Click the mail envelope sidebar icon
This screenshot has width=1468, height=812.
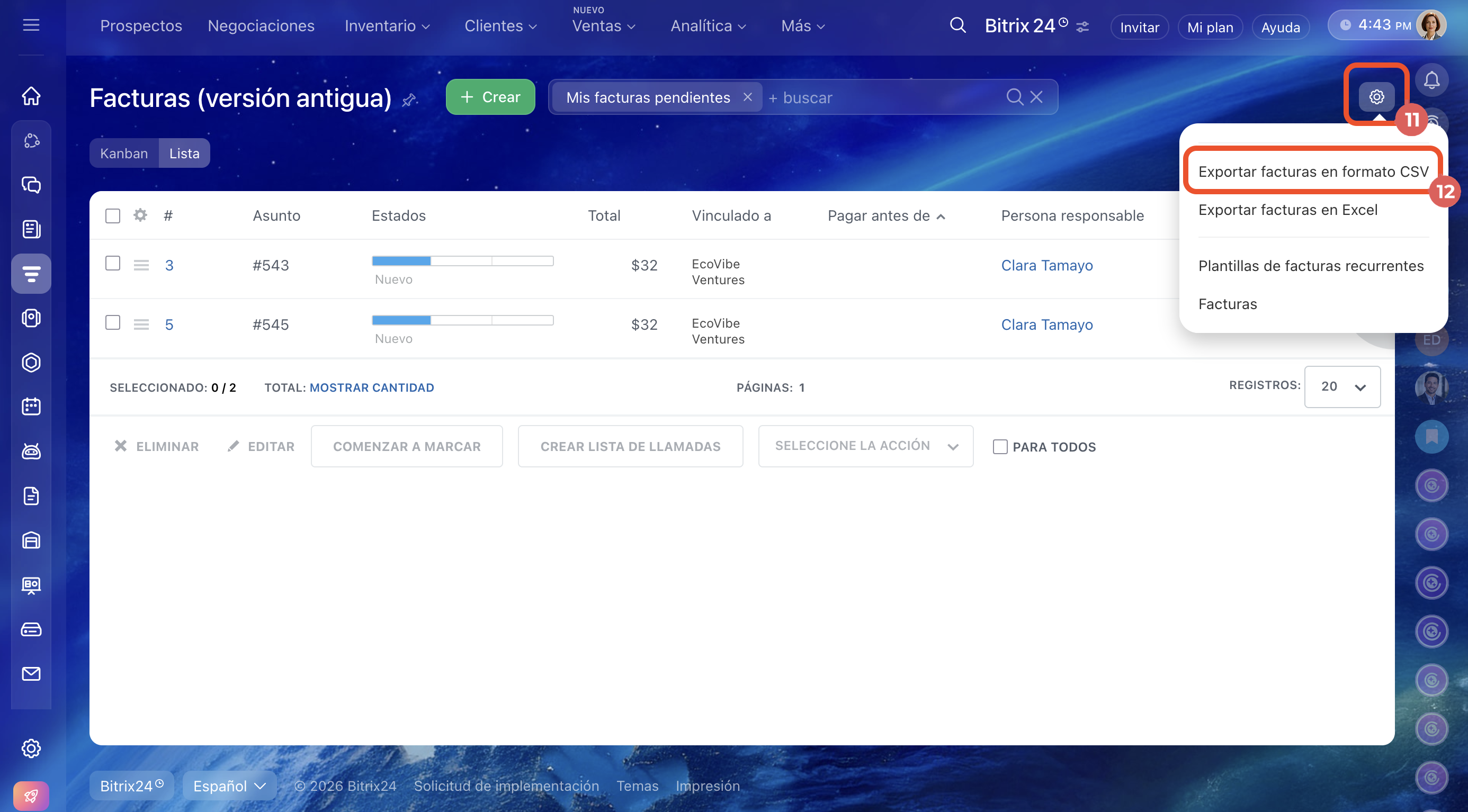[31, 674]
